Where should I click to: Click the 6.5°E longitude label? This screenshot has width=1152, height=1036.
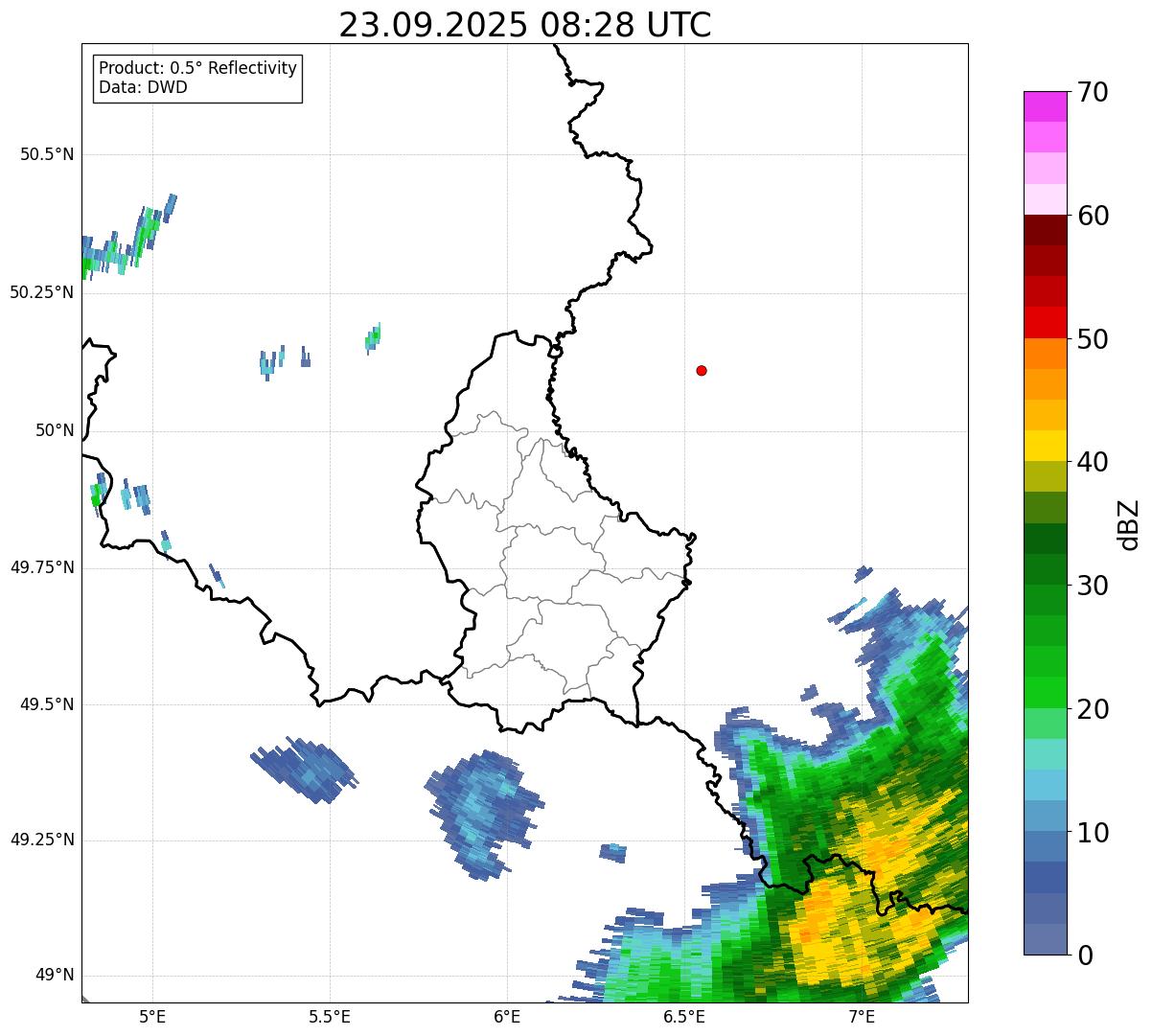(x=685, y=1016)
